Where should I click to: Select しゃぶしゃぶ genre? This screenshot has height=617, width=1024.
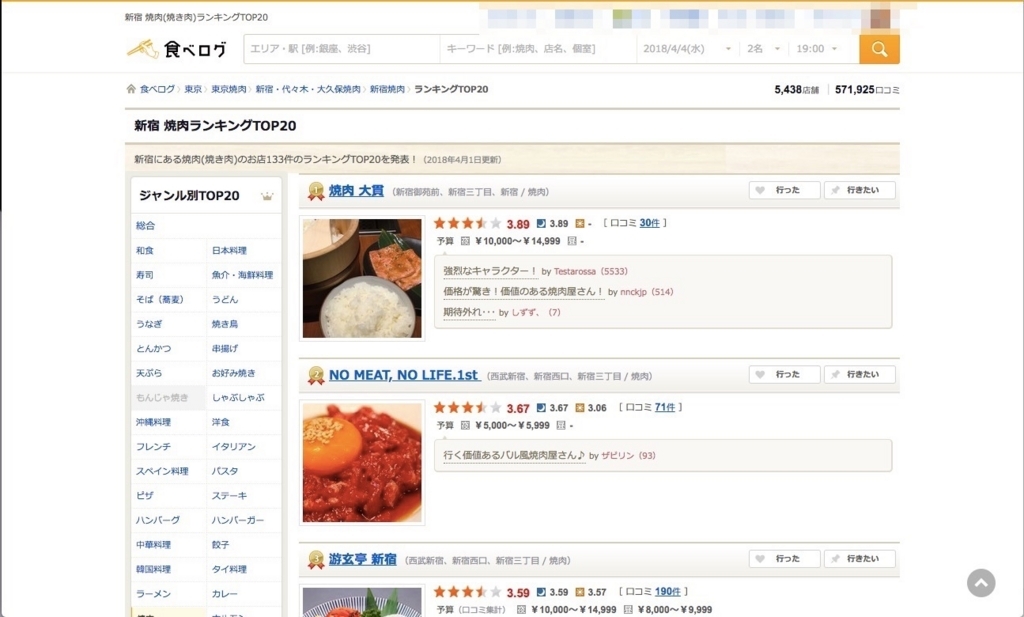tap(238, 398)
